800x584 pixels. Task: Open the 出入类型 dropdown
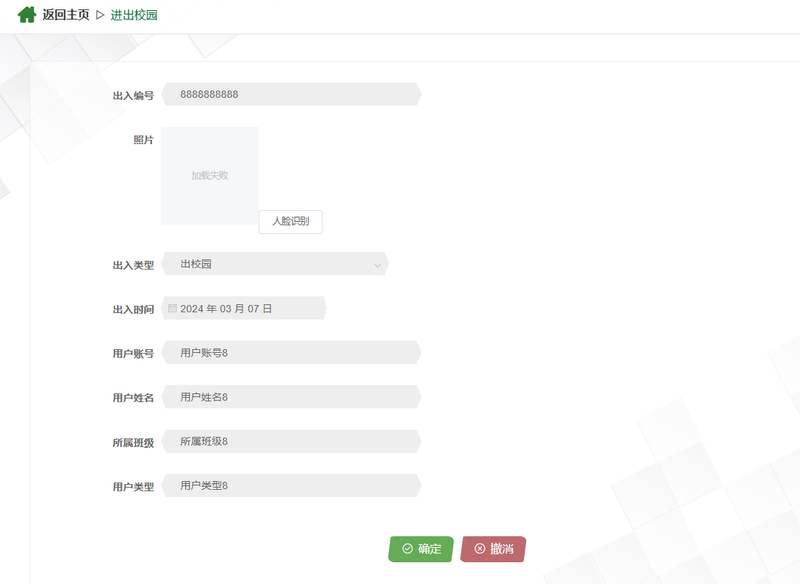(x=275, y=264)
